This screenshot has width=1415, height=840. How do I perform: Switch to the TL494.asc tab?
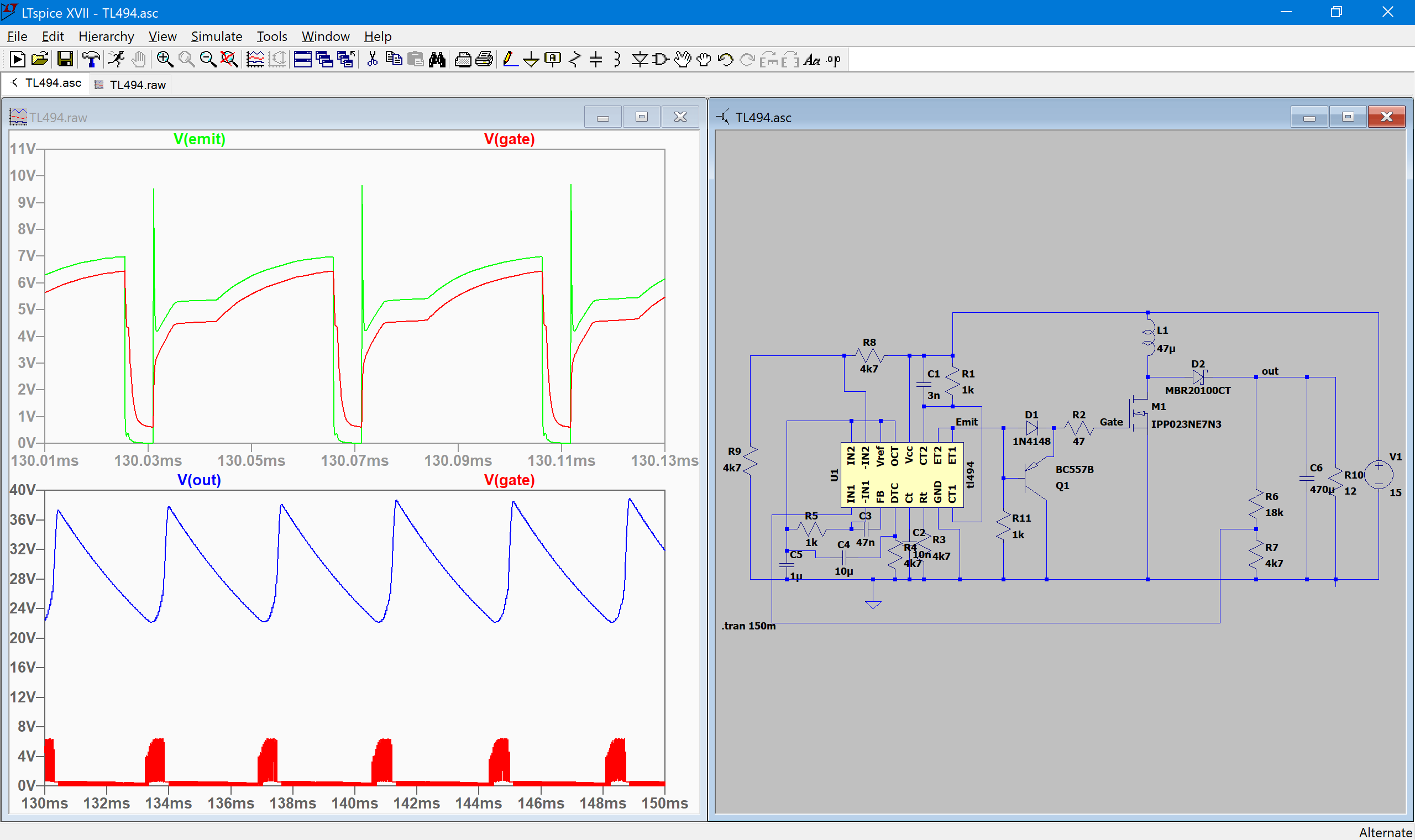46,83
